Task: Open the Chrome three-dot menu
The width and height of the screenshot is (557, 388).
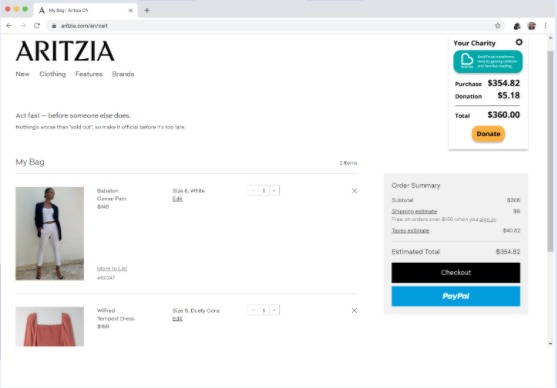Action: point(545,26)
